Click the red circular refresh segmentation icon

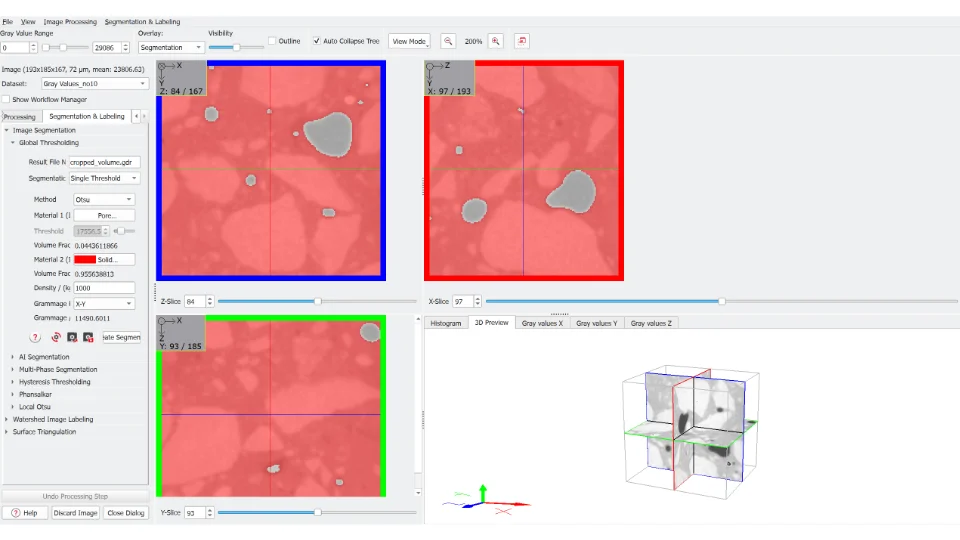click(56, 337)
